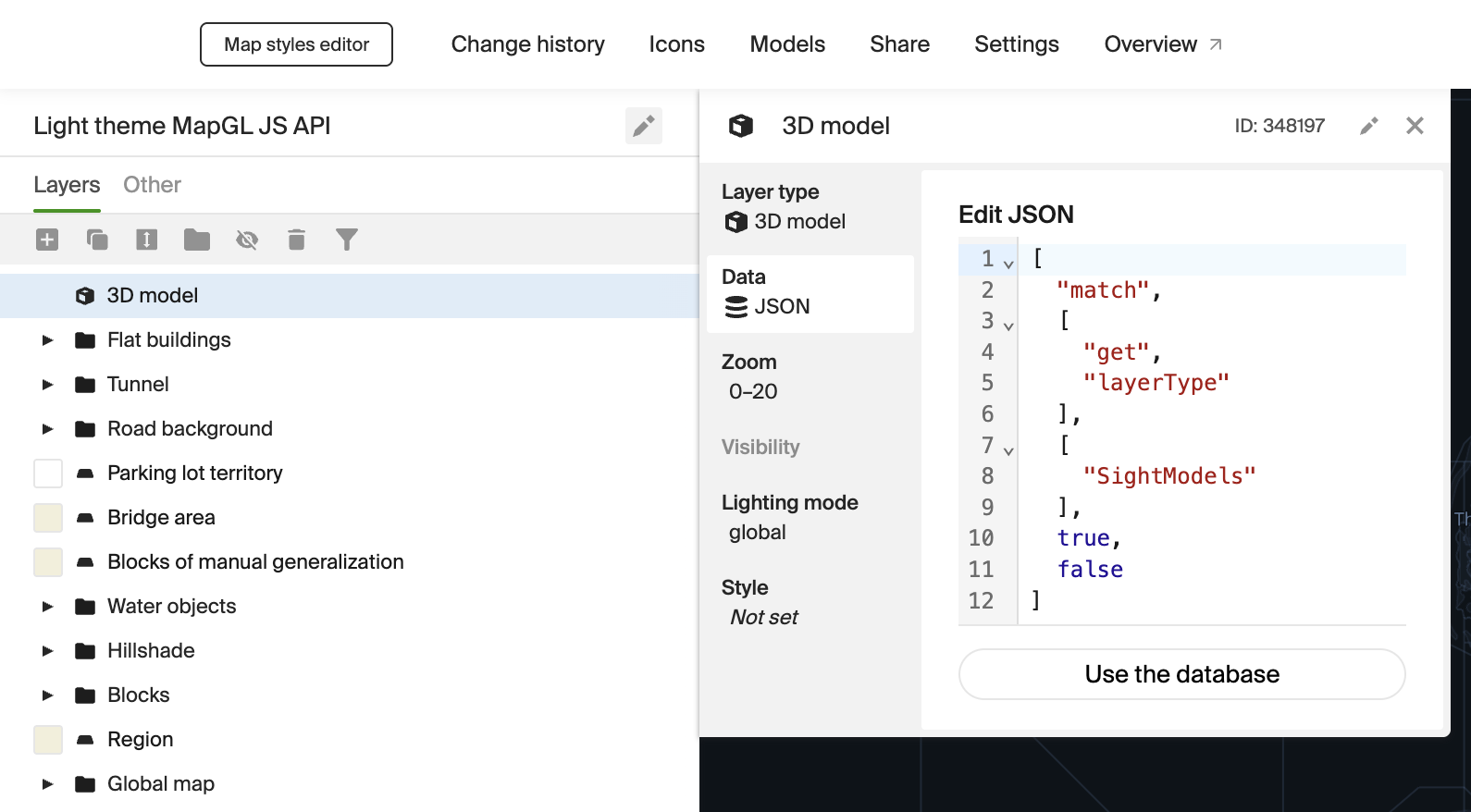Fold JSON code at line 1
Image resolution: width=1471 pixels, height=812 pixels.
[x=1008, y=264]
